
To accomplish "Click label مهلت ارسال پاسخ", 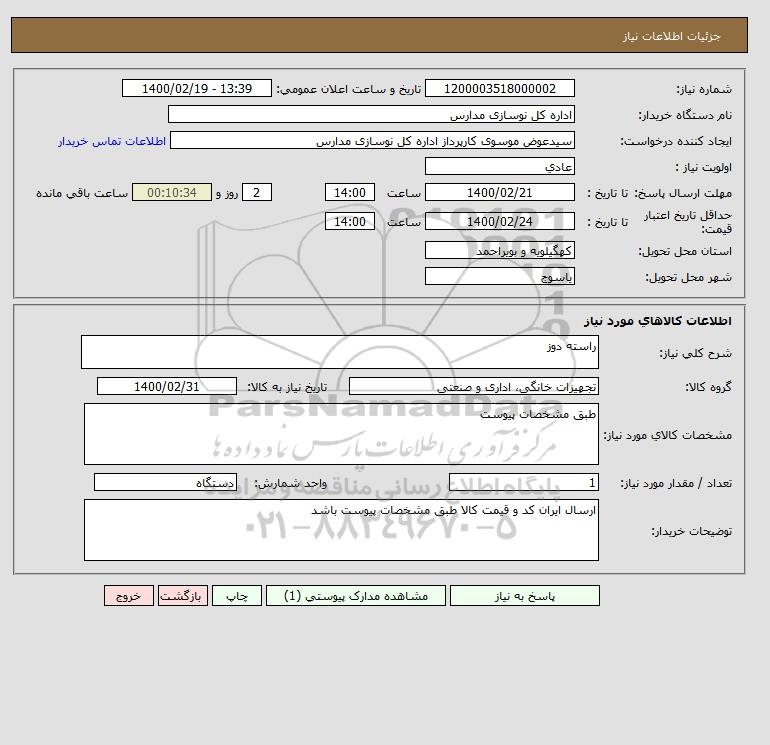I will pyautogui.click(x=683, y=193).
